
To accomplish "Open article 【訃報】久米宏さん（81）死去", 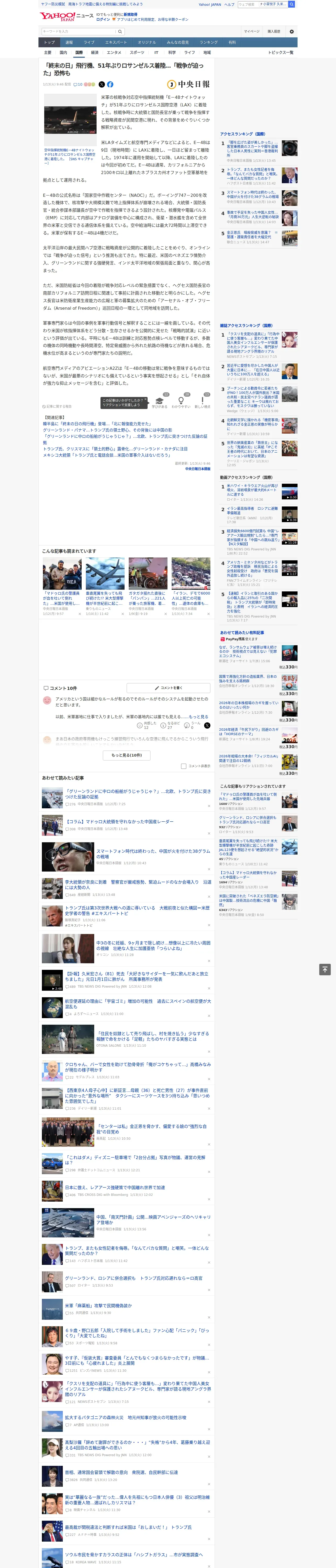I will tap(137, 976).
